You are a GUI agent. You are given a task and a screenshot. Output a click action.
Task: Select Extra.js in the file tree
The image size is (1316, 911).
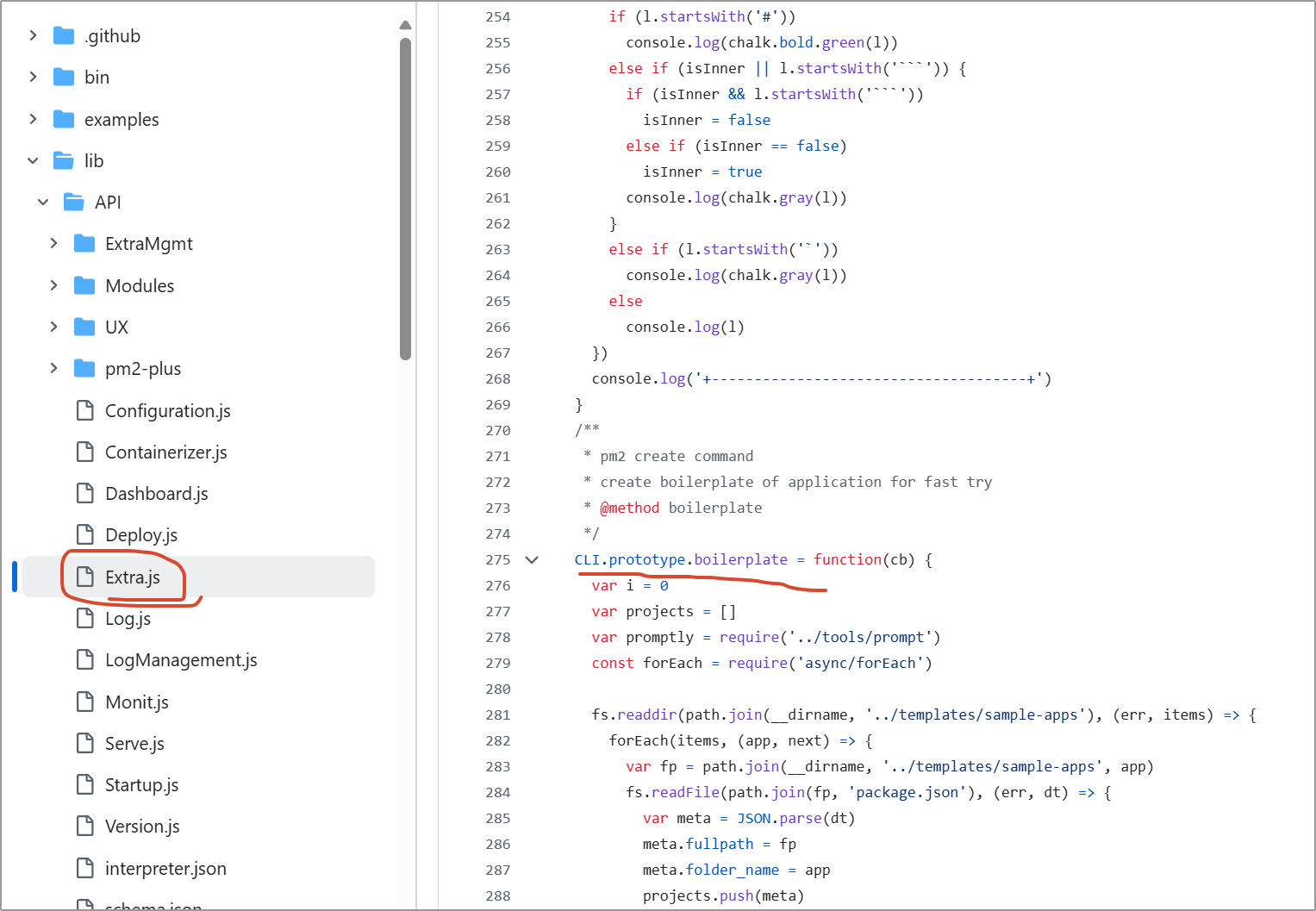coord(198,577)
